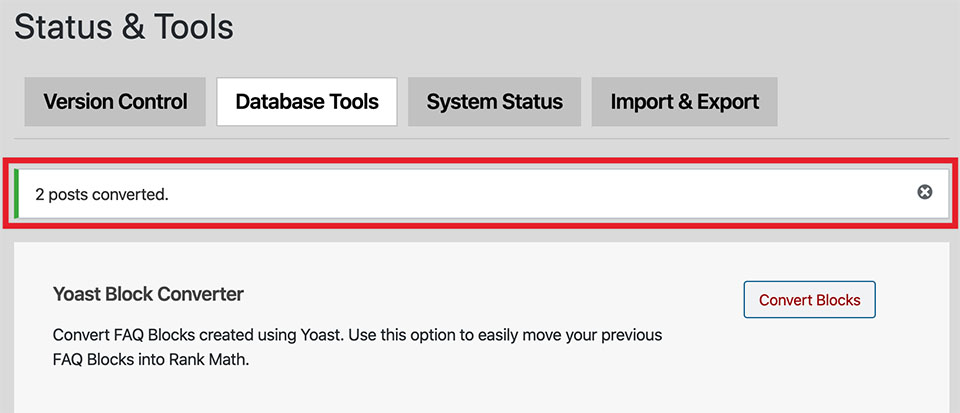Select the Import & Export tab

(684, 101)
